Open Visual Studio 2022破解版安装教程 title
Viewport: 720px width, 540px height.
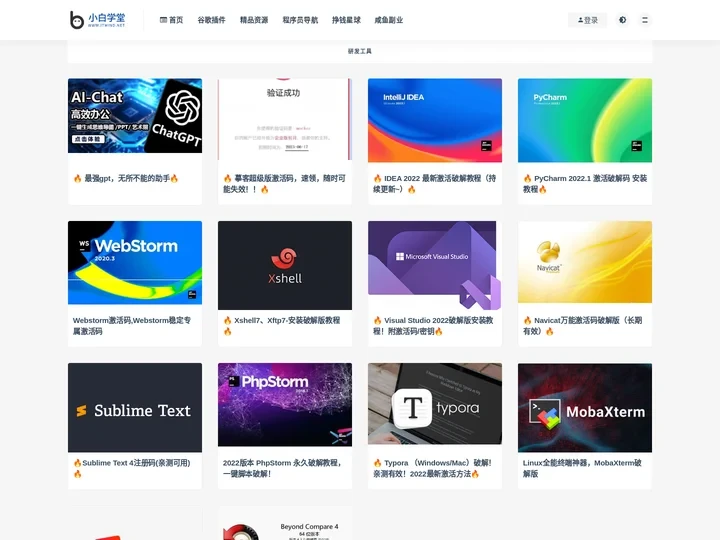433,326
